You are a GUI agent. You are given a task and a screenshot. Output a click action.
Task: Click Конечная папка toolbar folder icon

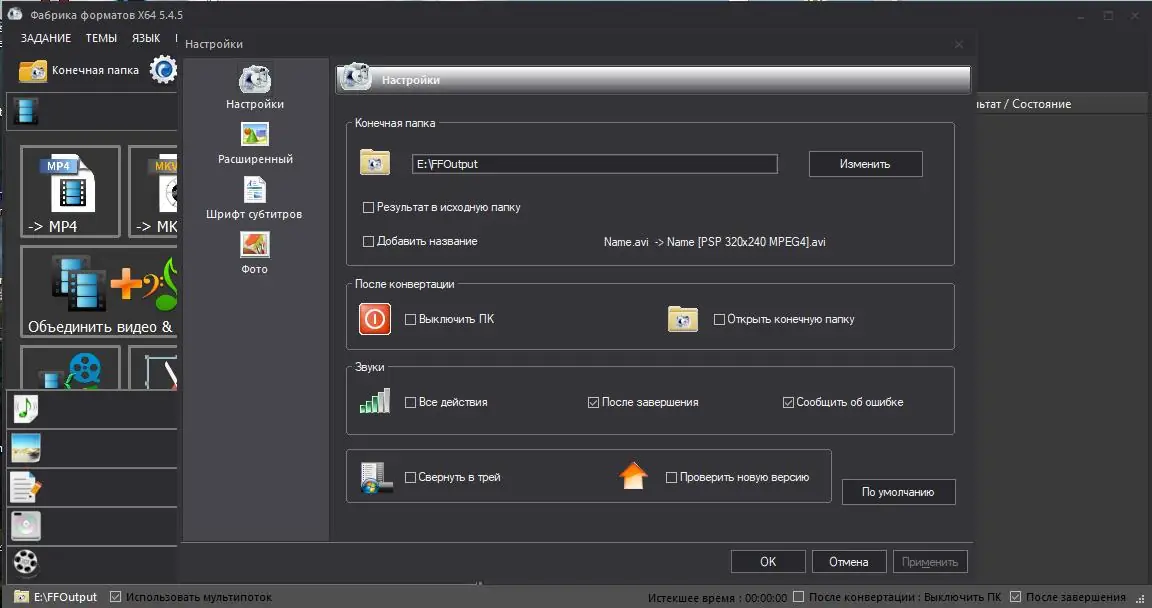click(x=33, y=70)
